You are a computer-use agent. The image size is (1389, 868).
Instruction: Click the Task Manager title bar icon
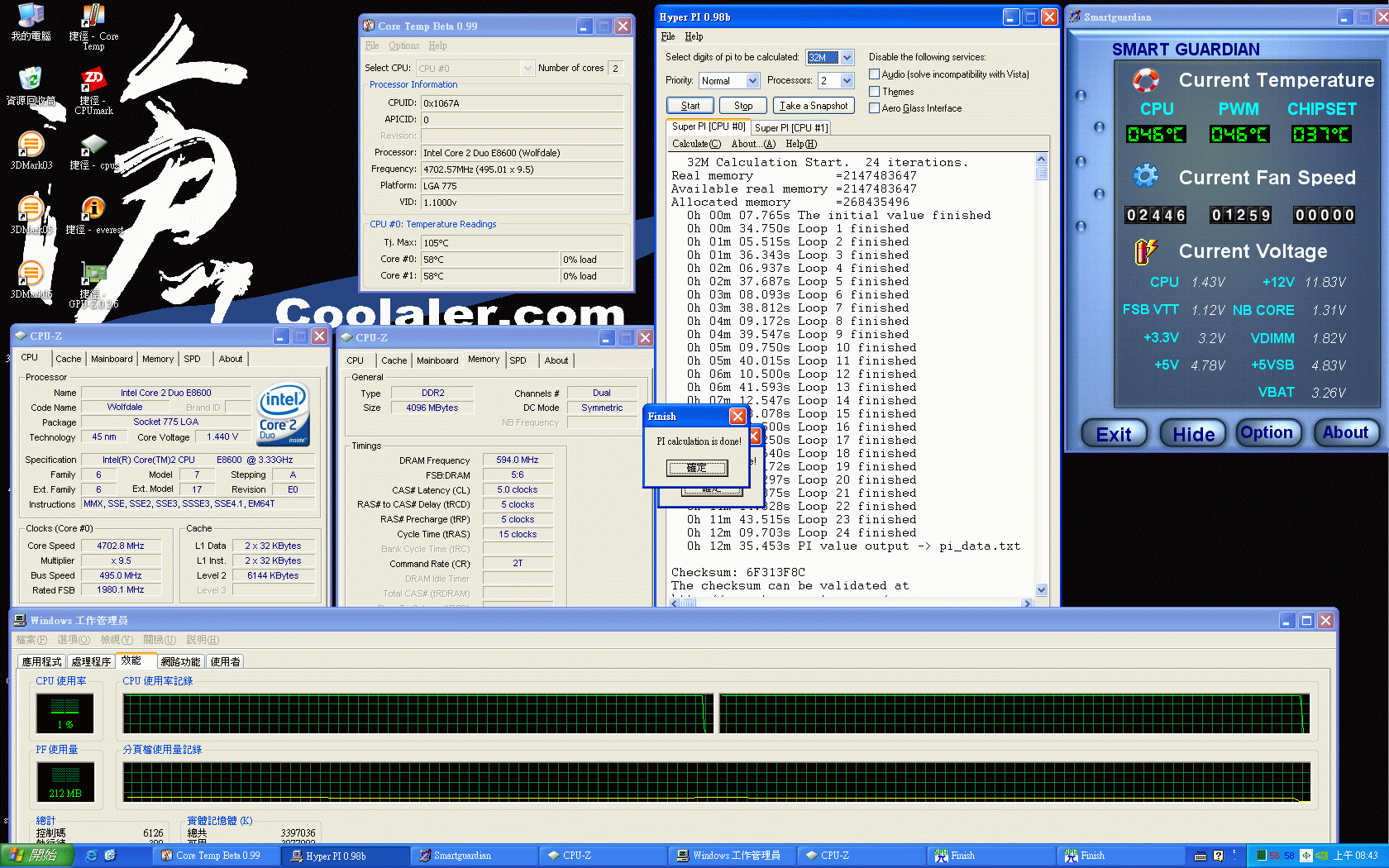[20, 620]
